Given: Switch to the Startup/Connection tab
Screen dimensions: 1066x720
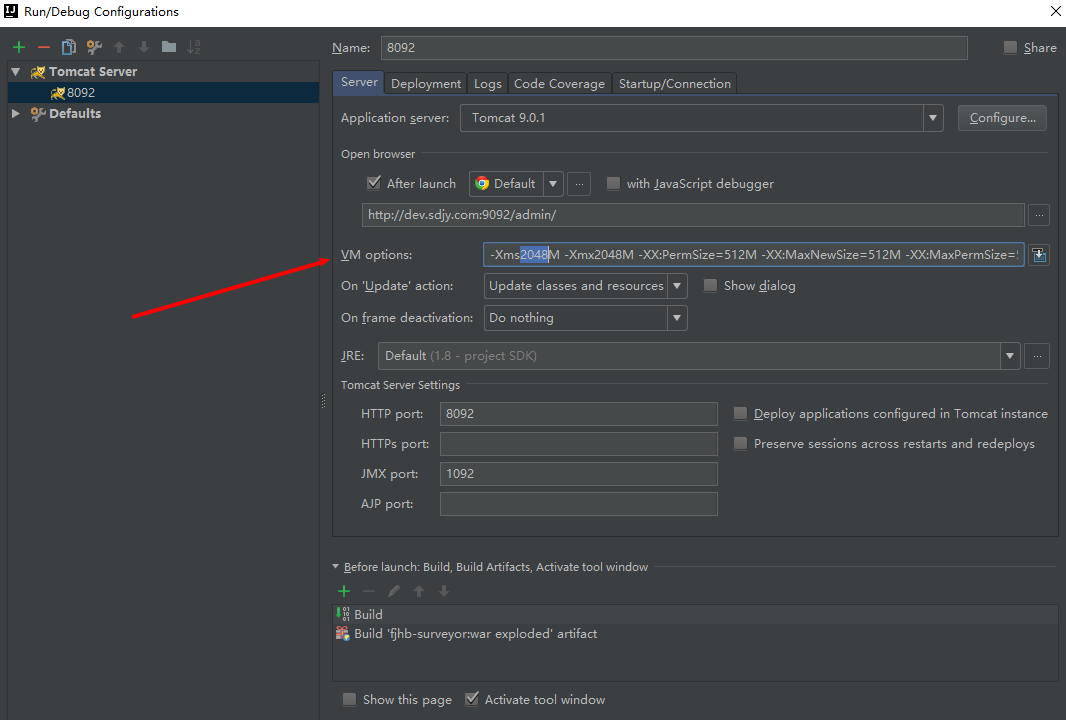Looking at the screenshot, I should coord(674,84).
